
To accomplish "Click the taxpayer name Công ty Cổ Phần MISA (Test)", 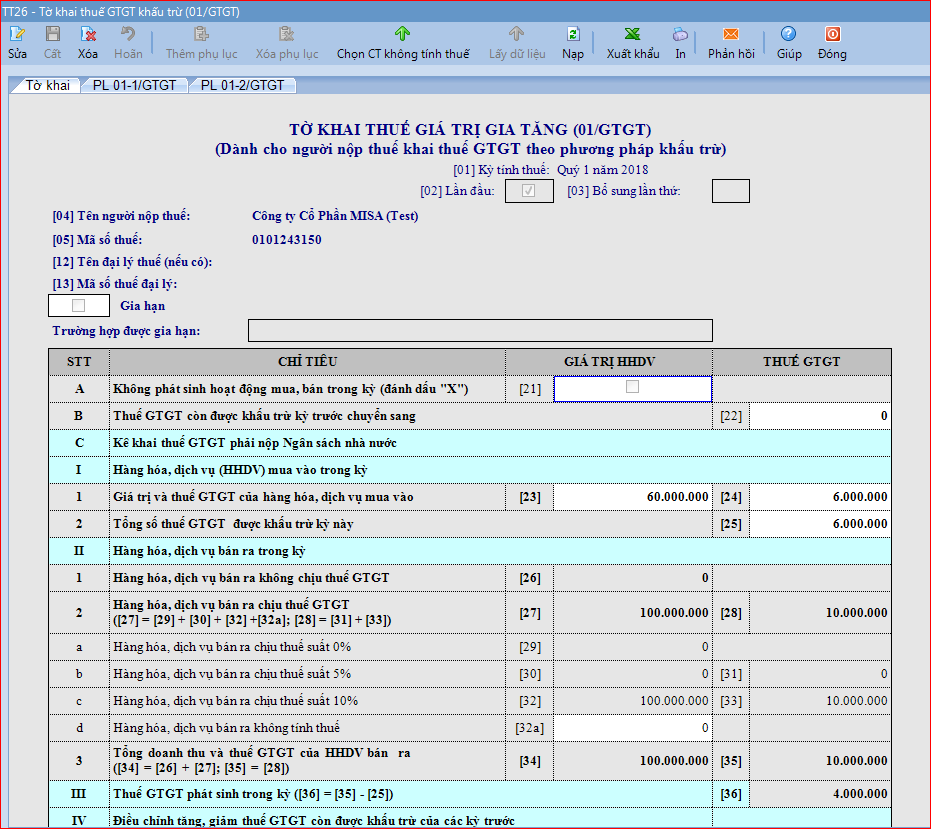I will (x=335, y=216).
